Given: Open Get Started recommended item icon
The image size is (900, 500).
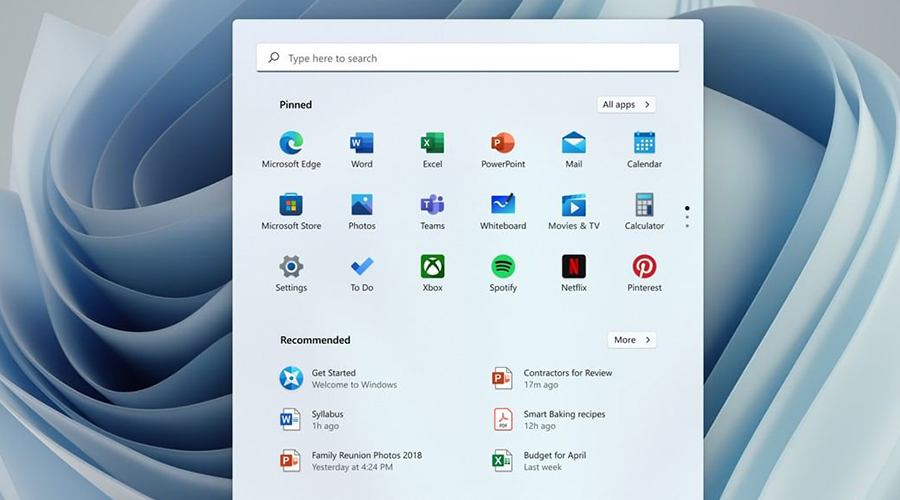Looking at the screenshot, I should click(x=291, y=378).
